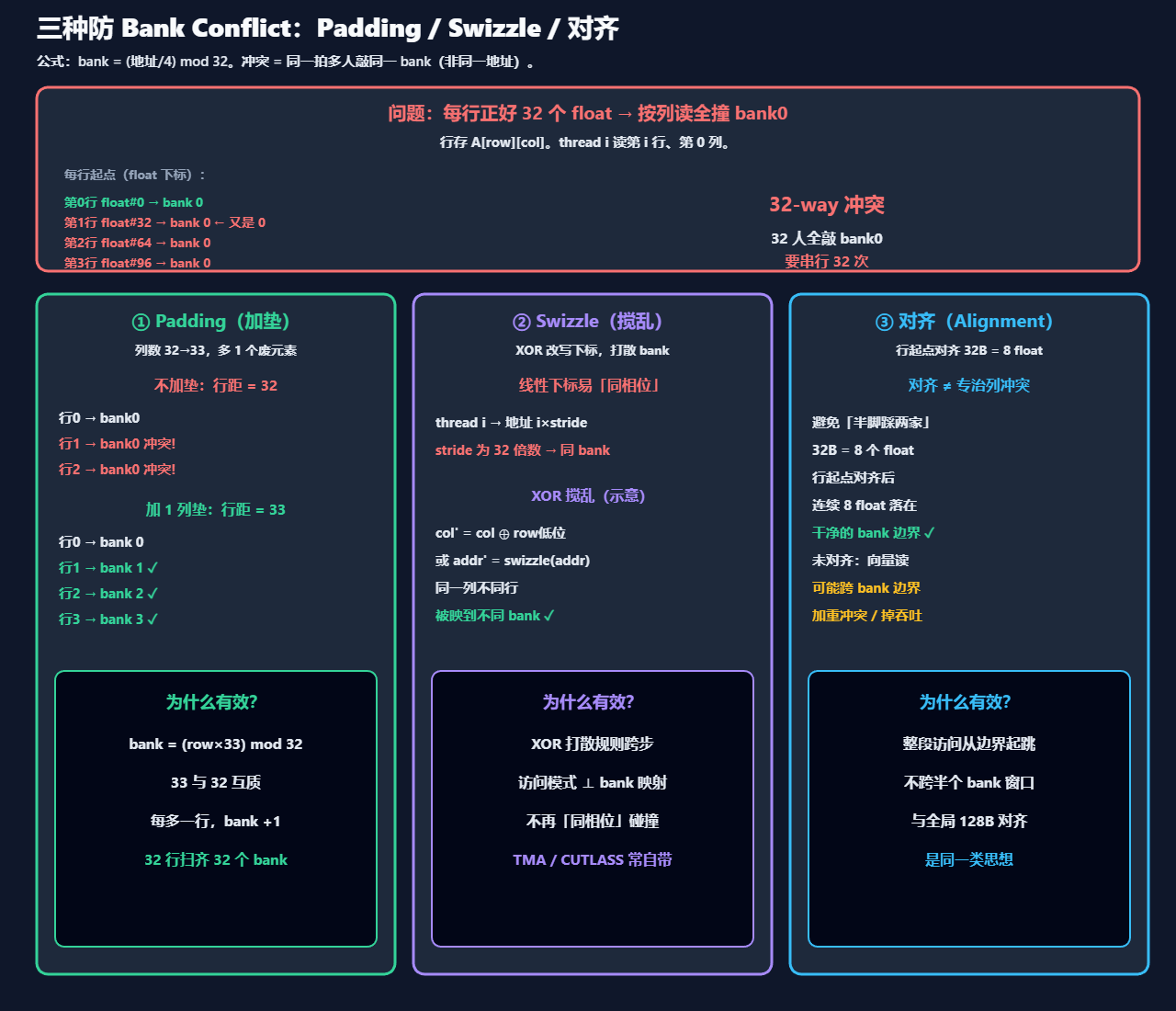This screenshot has height=1011, width=1176.
Task: Click the purple text "TMA / CUTLASS 常自带"
Action: [593, 859]
